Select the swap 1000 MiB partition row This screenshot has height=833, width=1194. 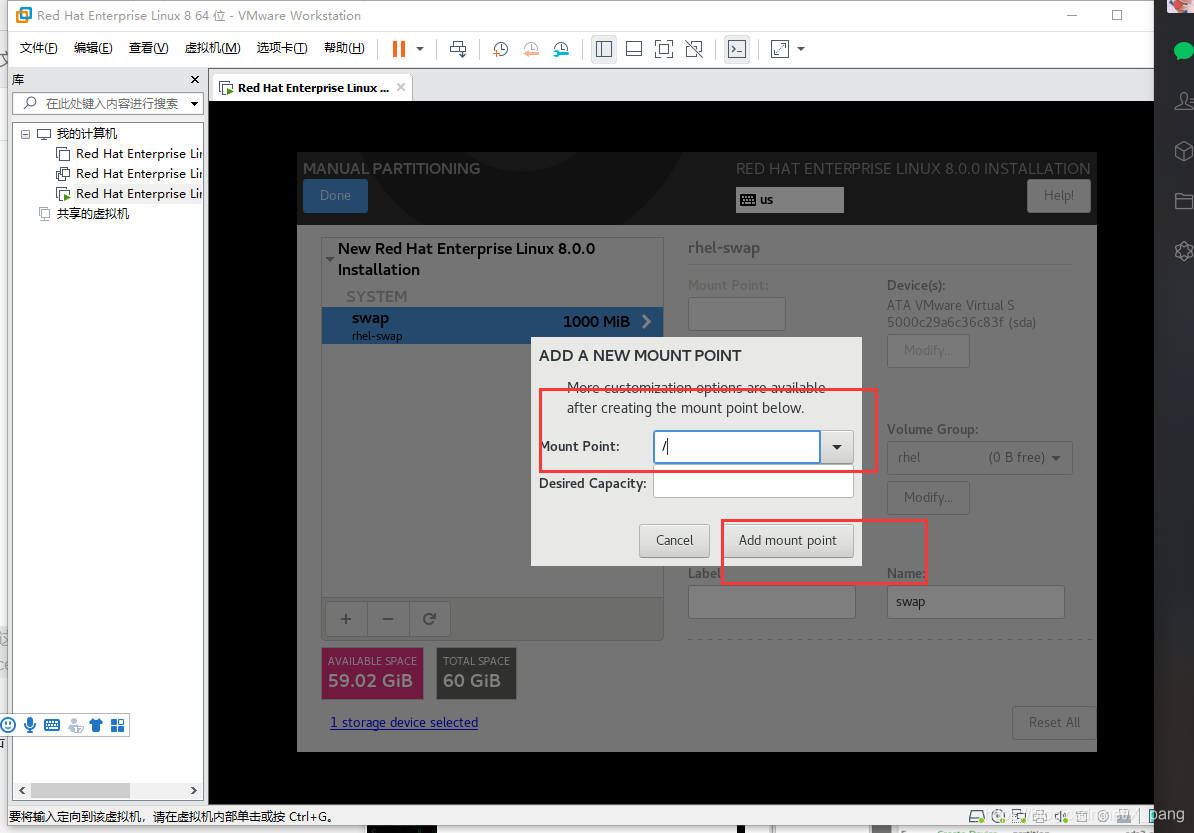coord(492,325)
